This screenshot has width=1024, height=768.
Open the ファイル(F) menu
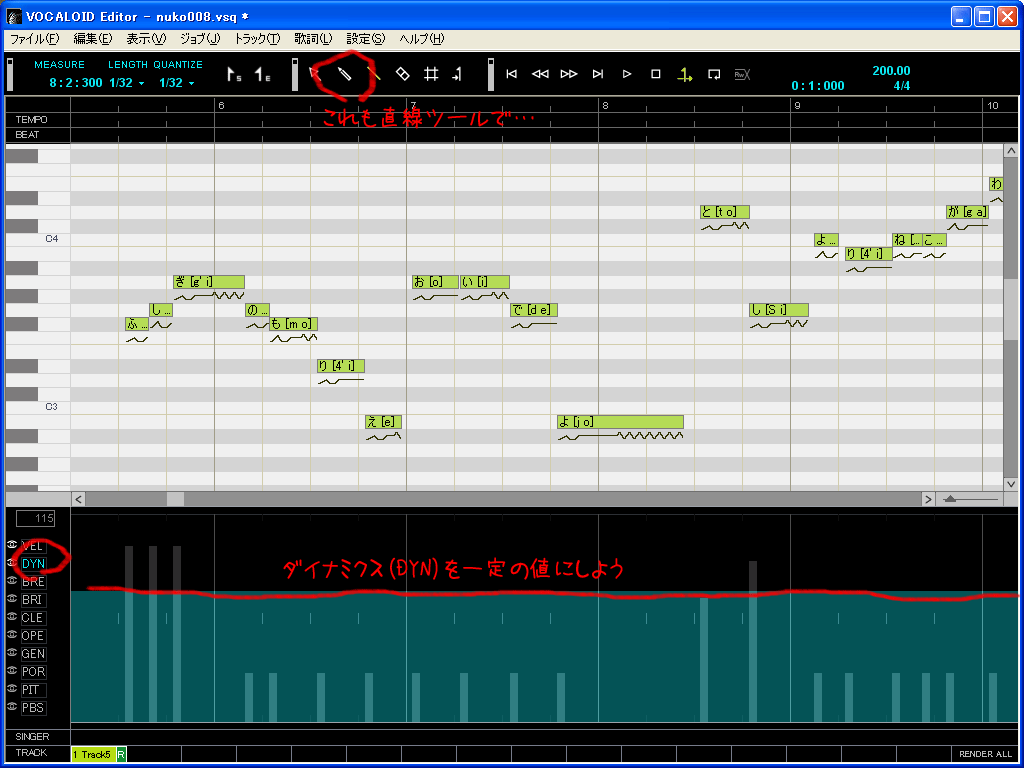(x=35, y=39)
